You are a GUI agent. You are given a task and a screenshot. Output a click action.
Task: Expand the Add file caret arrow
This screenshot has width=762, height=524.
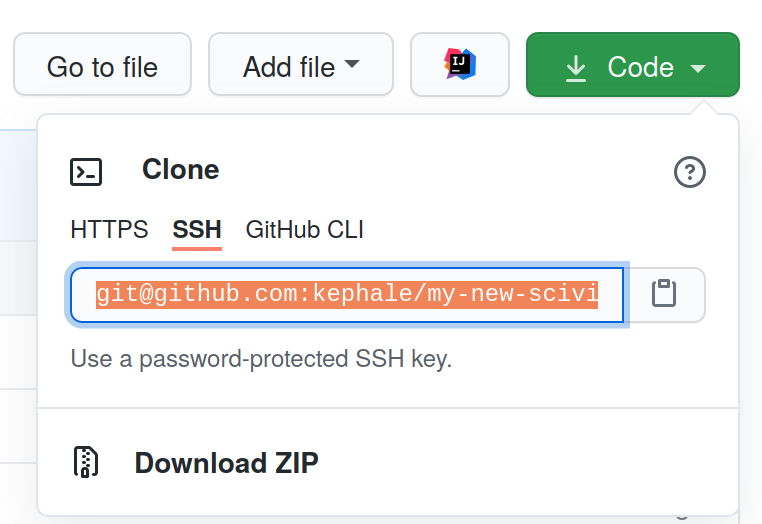(352, 64)
